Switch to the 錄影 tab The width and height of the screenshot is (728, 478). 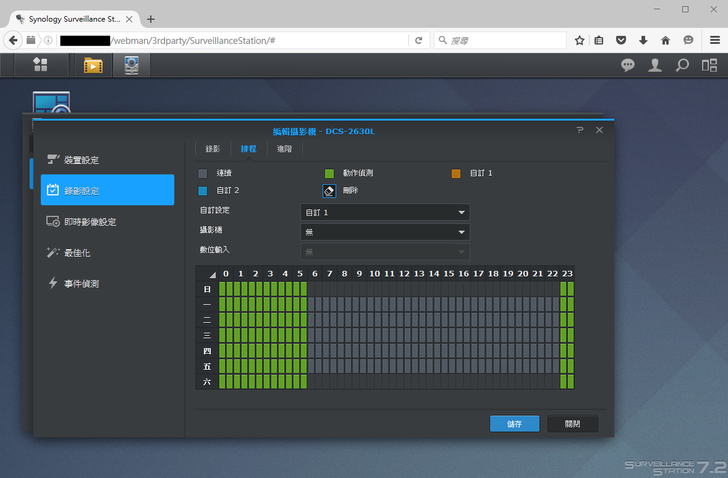[212, 148]
